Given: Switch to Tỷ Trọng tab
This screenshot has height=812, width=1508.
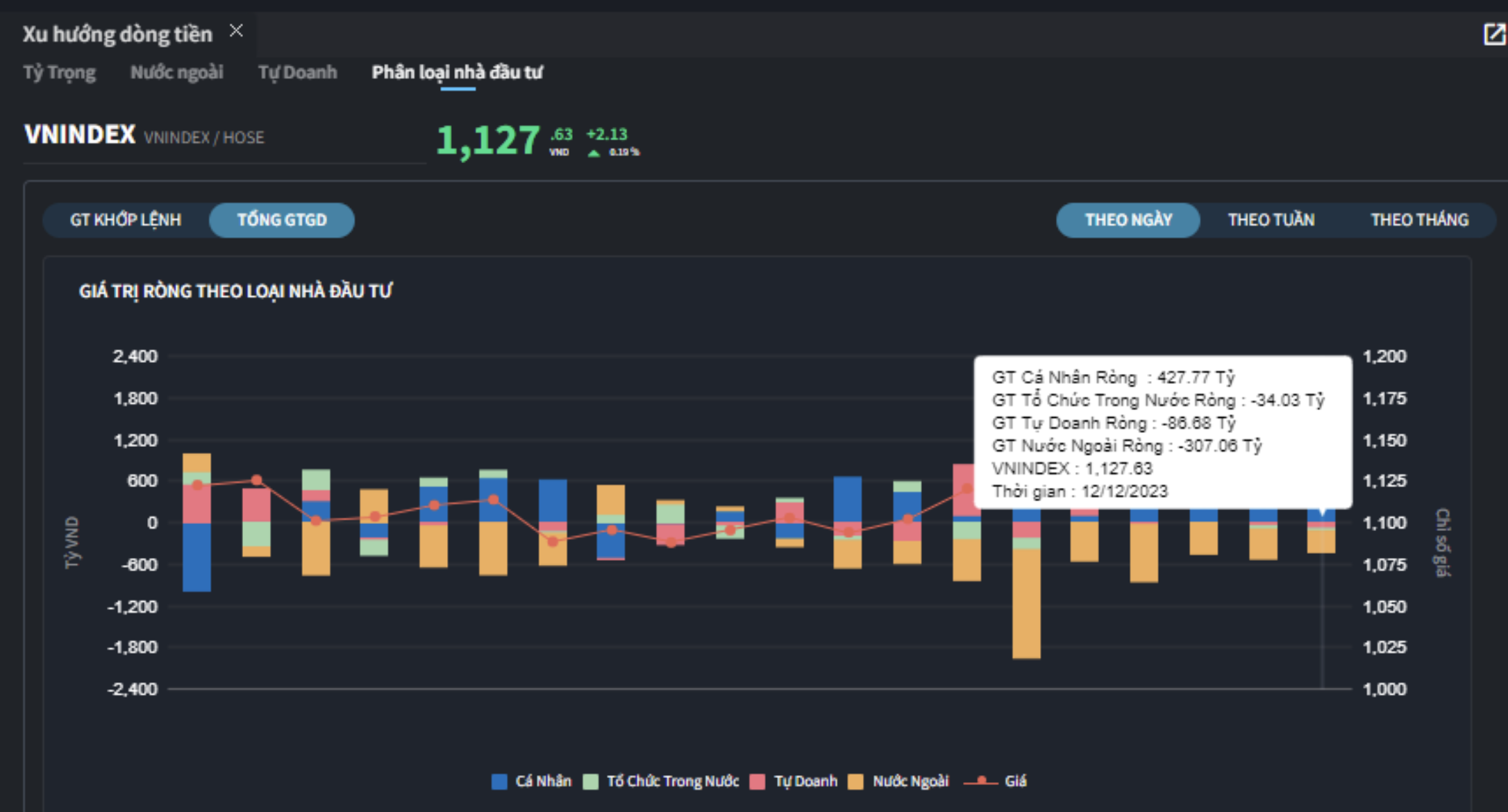Looking at the screenshot, I should (x=60, y=72).
